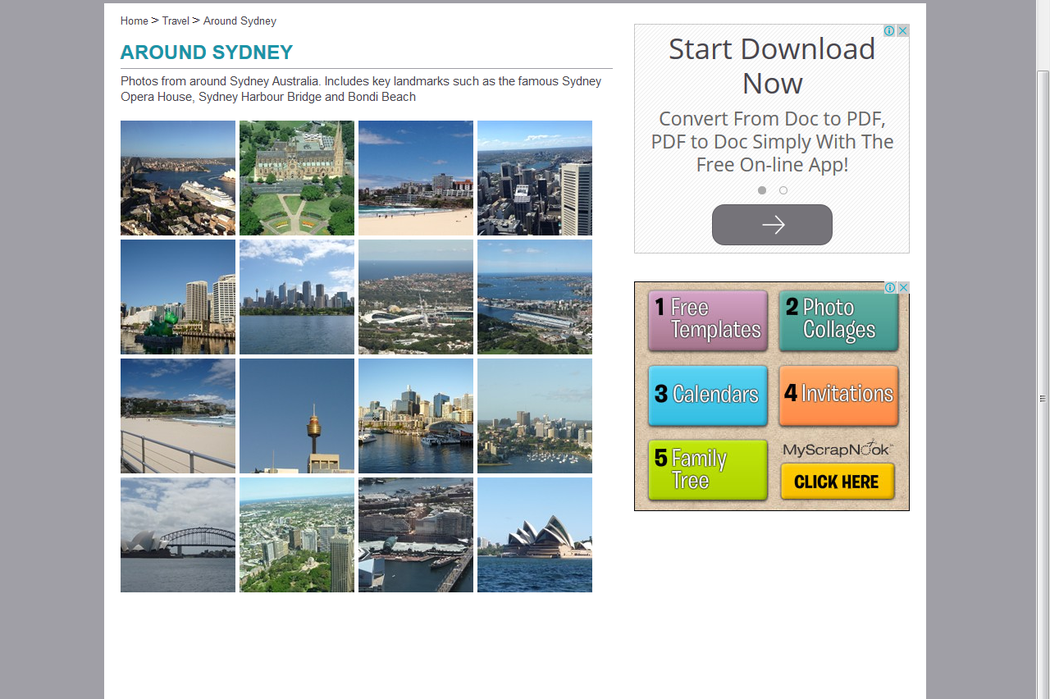This screenshot has width=1050, height=699.
Task: Select the second carousel dot in ad
Action: point(783,190)
